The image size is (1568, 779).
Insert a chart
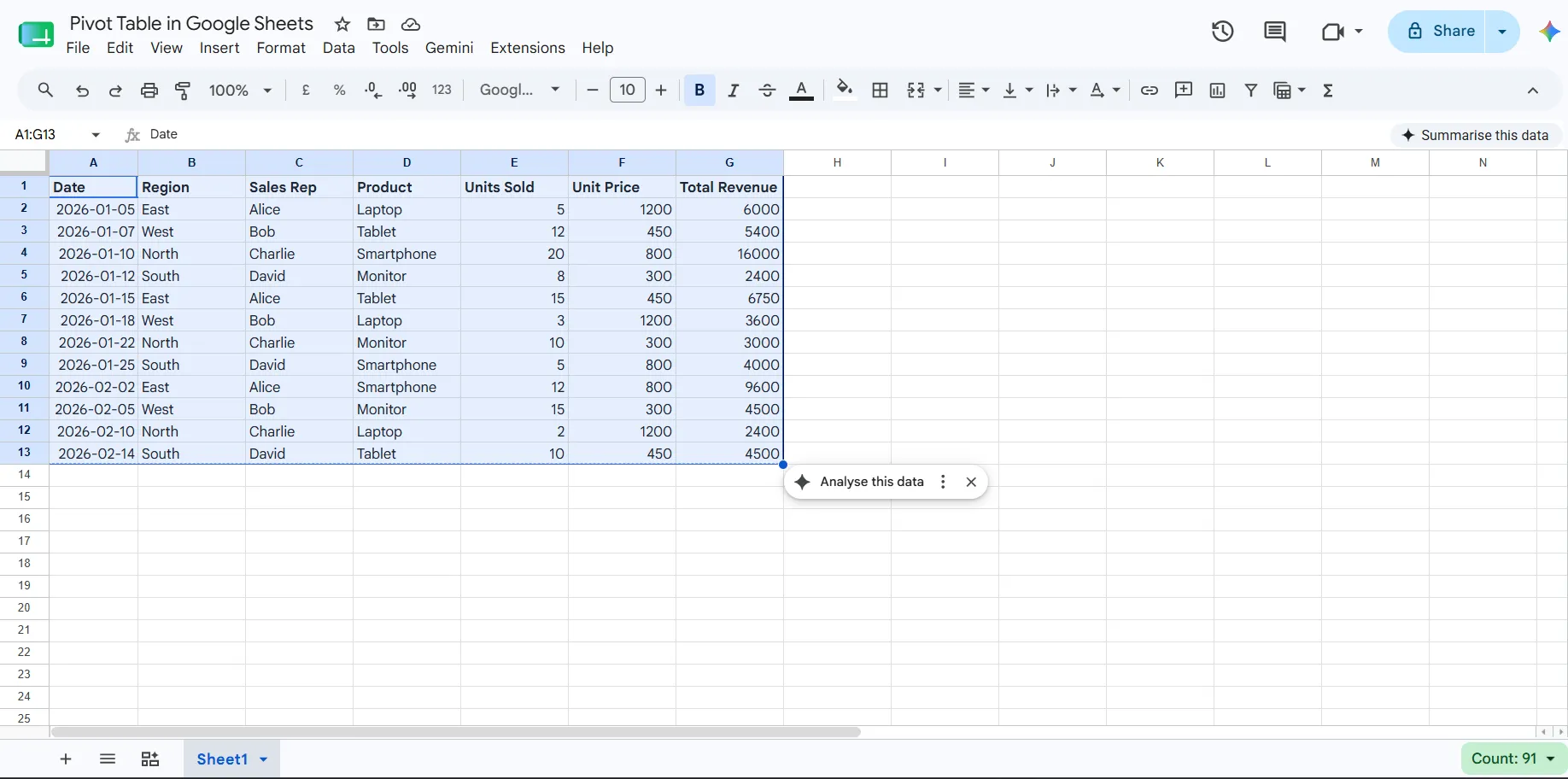[x=1218, y=90]
